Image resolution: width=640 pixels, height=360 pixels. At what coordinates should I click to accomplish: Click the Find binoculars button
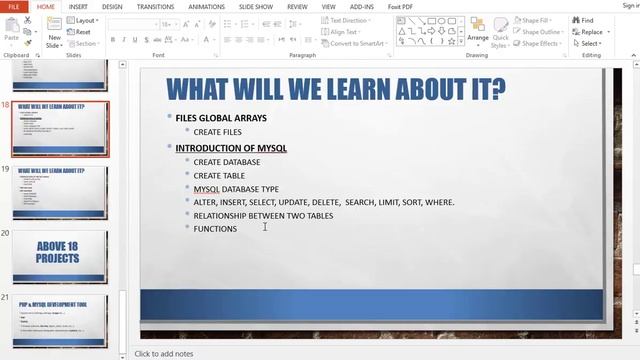[x=583, y=20]
